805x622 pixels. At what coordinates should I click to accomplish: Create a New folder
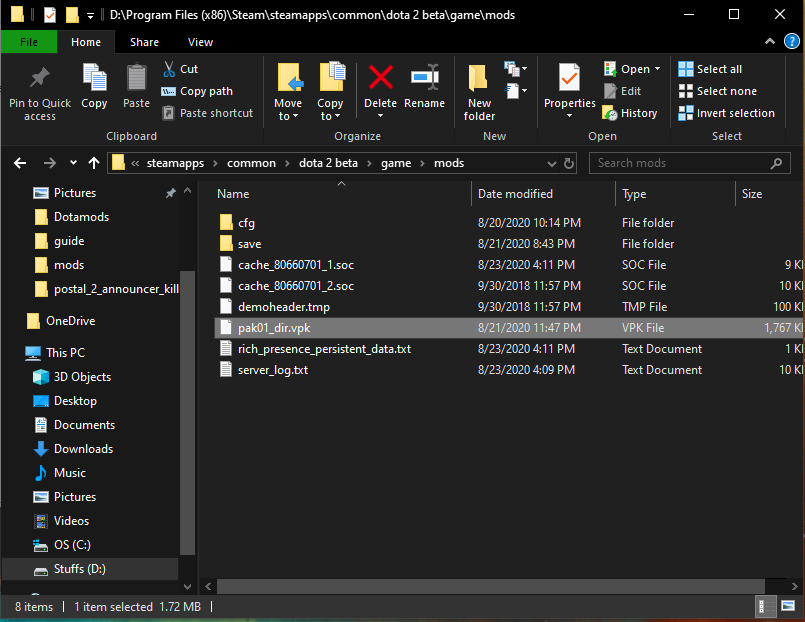(x=479, y=92)
